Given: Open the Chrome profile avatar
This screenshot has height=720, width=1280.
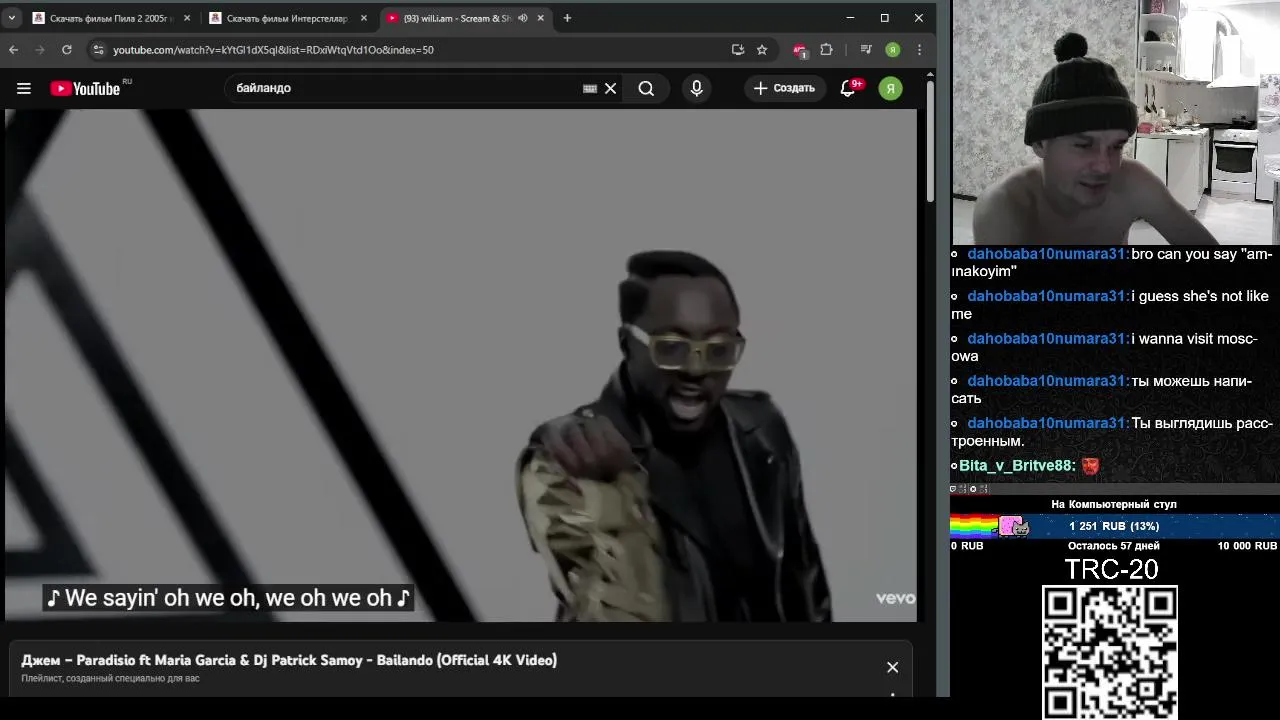Looking at the screenshot, I should click(892, 49).
